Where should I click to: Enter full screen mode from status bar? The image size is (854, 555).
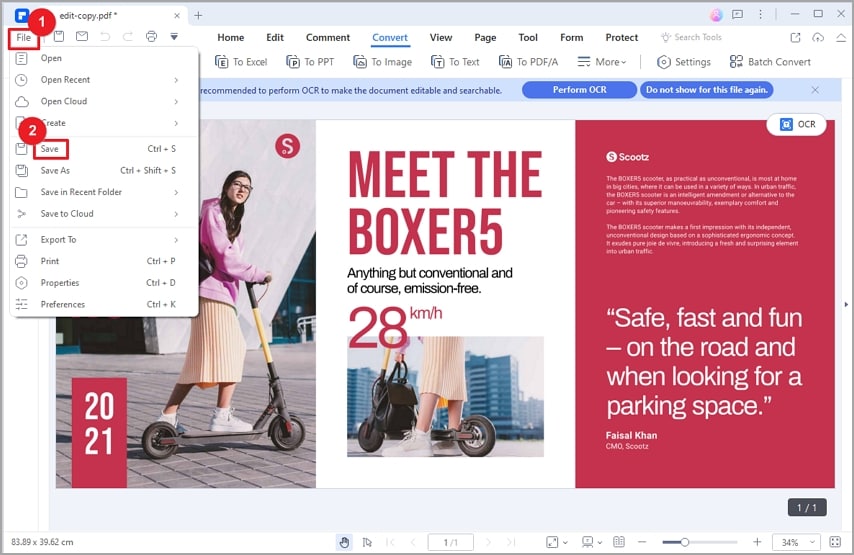click(x=835, y=542)
